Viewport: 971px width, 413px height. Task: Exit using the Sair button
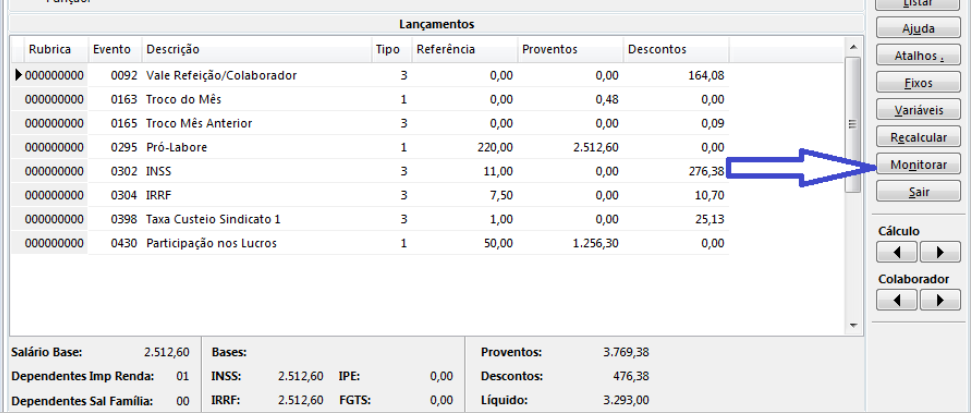918,191
